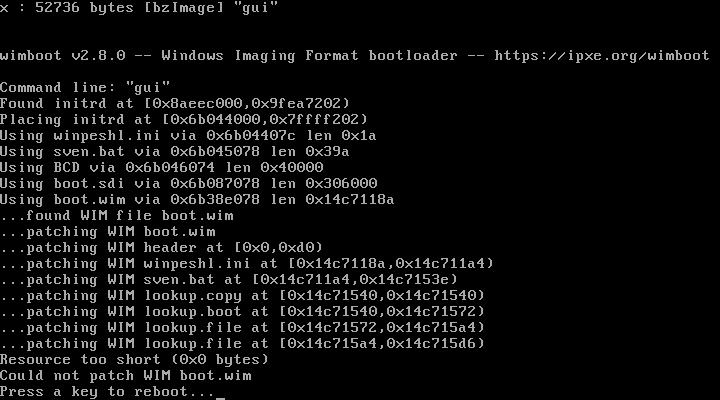Click the 'Command line: "gui"' line
Image resolution: width=720 pixels, height=400 pixels.
(85, 87)
